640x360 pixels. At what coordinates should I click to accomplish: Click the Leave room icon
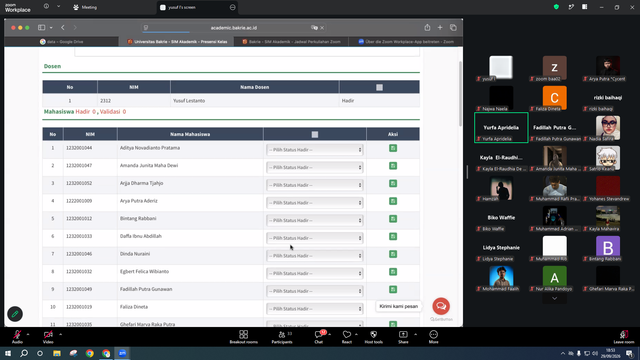(x=624, y=334)
